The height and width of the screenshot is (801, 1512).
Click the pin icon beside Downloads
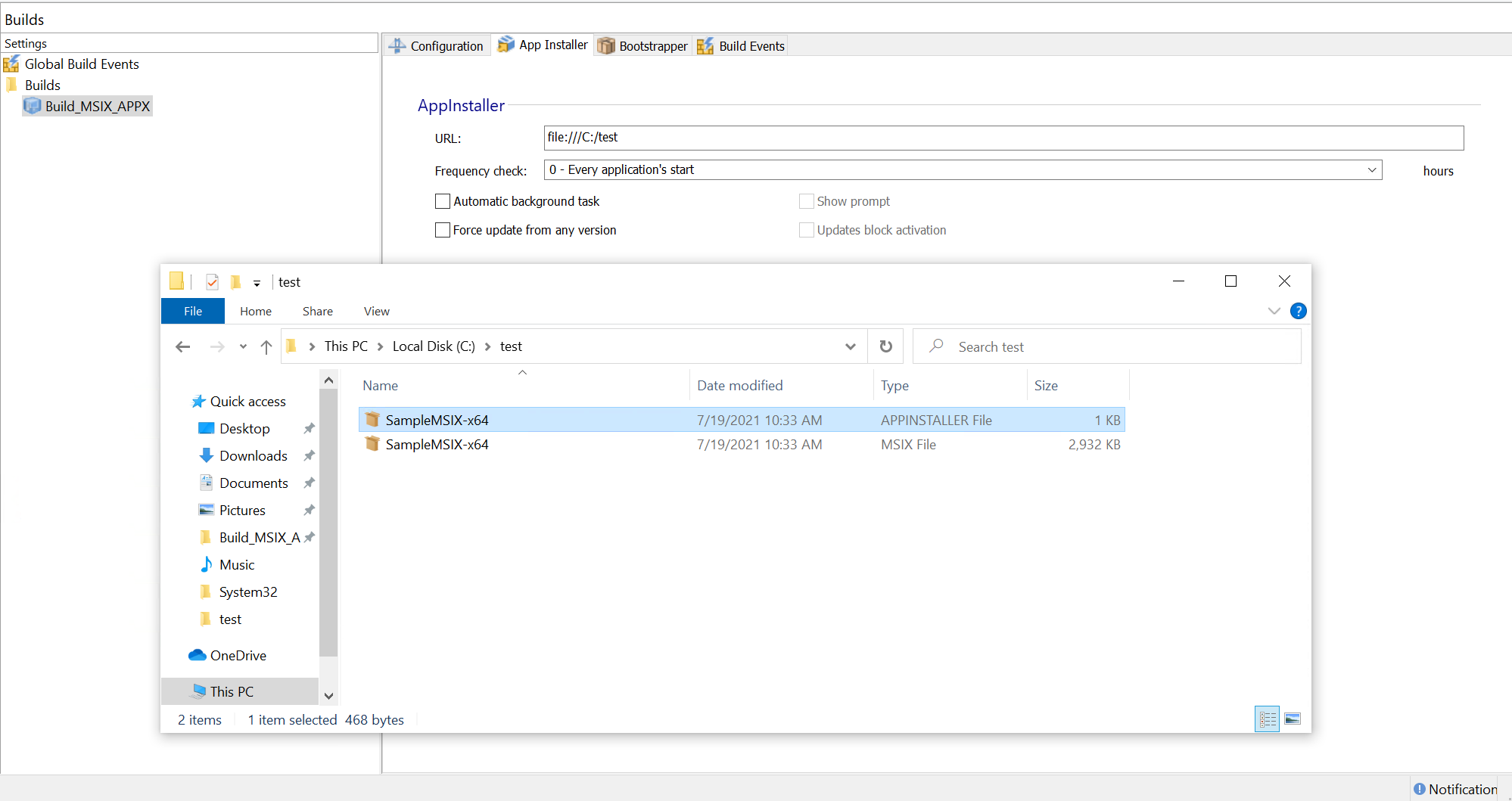(x=309, y=456)
